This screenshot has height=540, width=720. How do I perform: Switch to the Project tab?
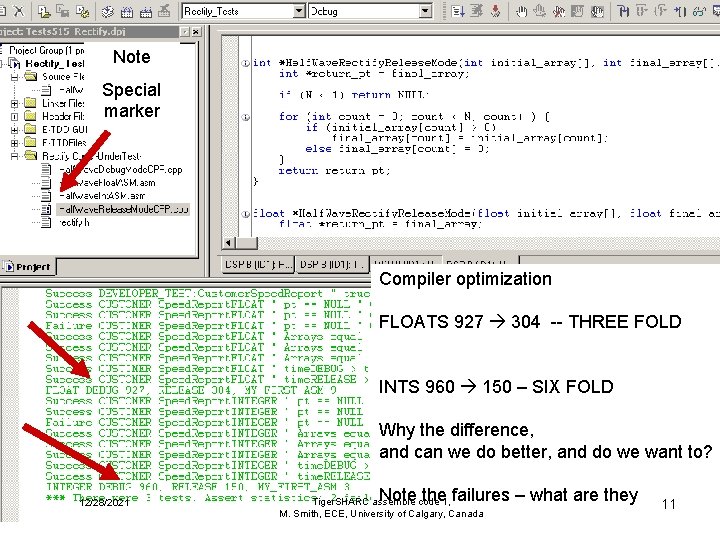click(28, 267)
